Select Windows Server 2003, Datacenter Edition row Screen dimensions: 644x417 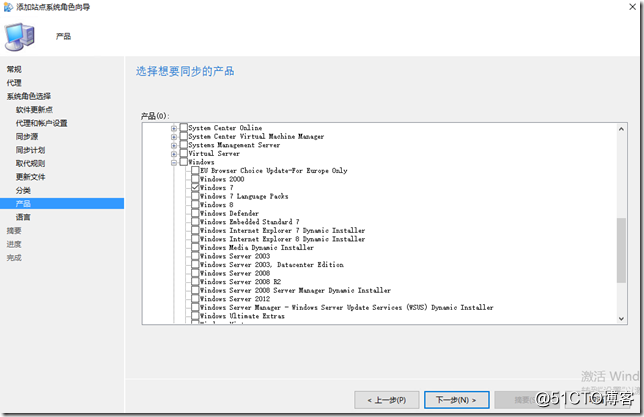(271, 265)
